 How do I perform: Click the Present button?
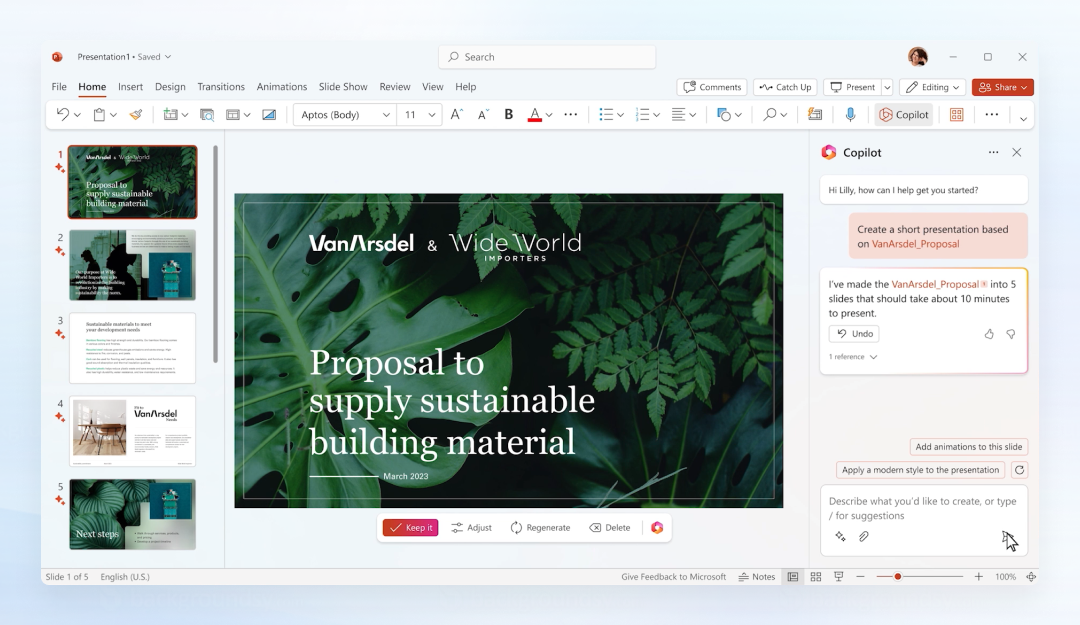pos(853,88)
